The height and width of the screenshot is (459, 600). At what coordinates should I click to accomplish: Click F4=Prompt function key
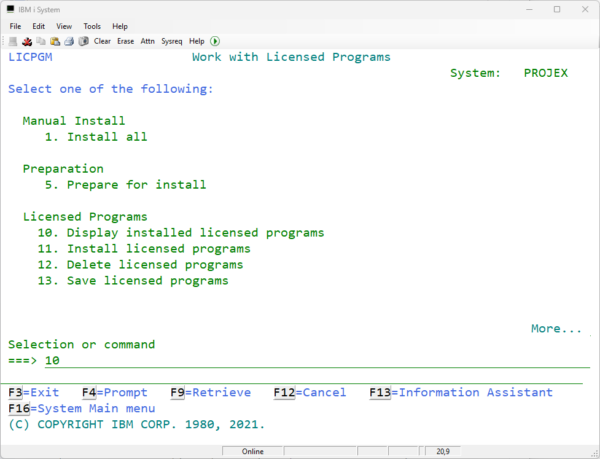pyautogui.click(x=114, y=392)
